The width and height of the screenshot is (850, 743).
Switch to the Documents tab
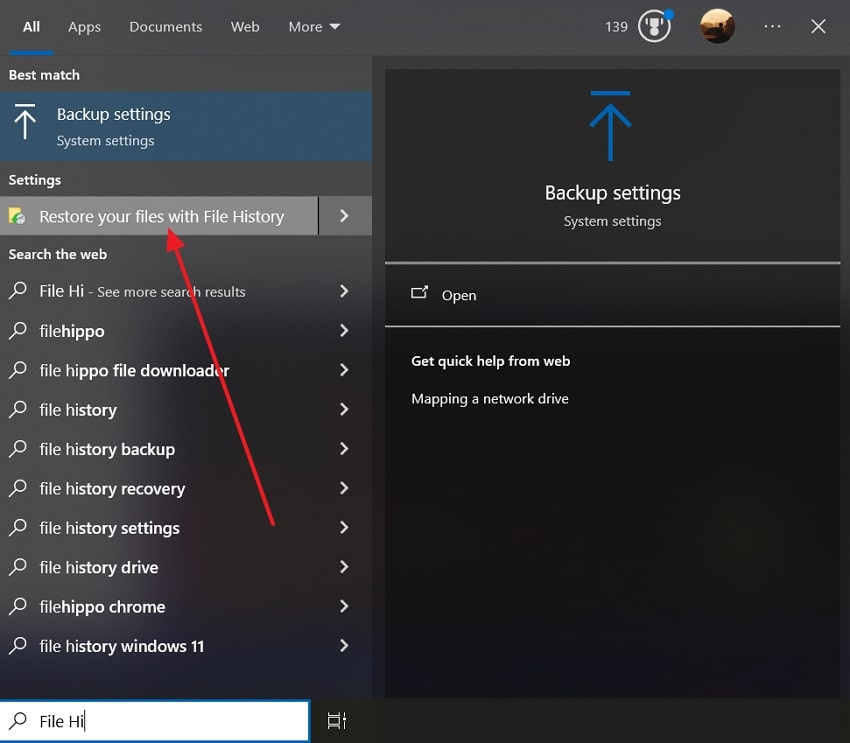tap(165, 27)
